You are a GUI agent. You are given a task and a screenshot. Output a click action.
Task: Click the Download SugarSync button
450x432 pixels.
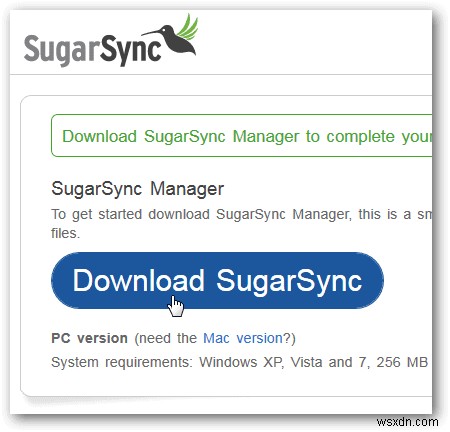click(x=217, y=280)
